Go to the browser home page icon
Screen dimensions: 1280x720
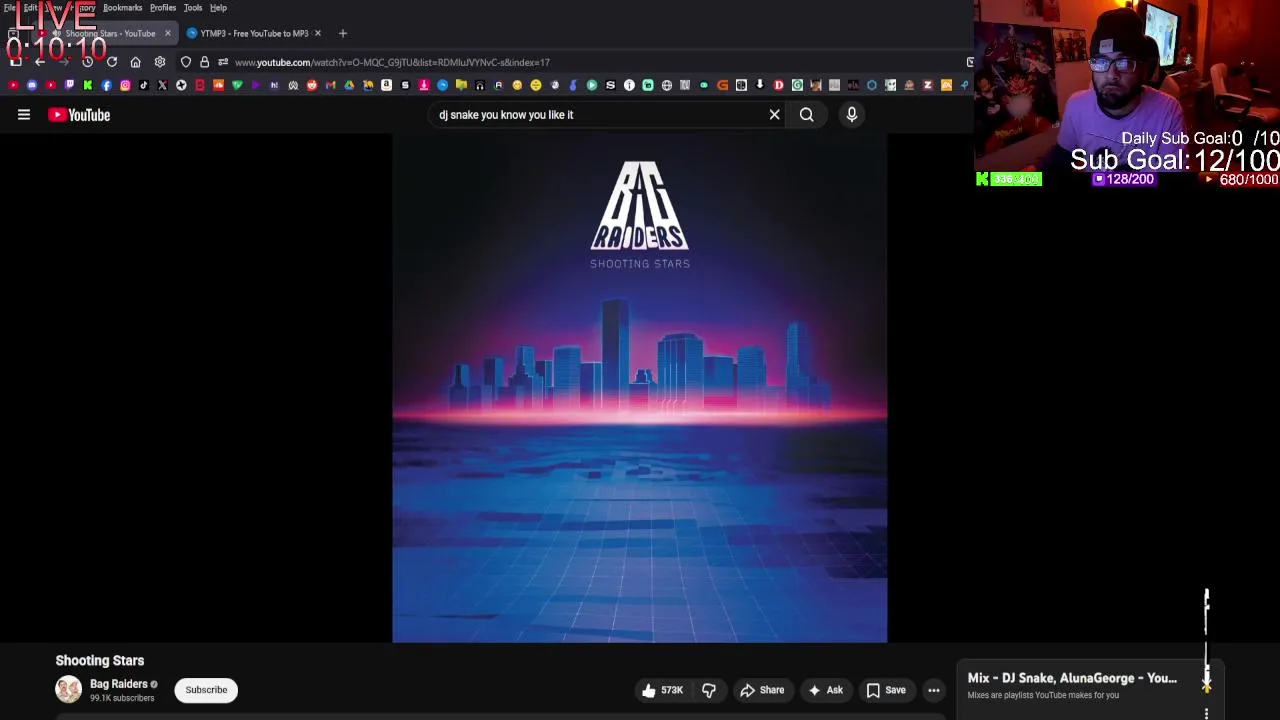click(136, 62)
